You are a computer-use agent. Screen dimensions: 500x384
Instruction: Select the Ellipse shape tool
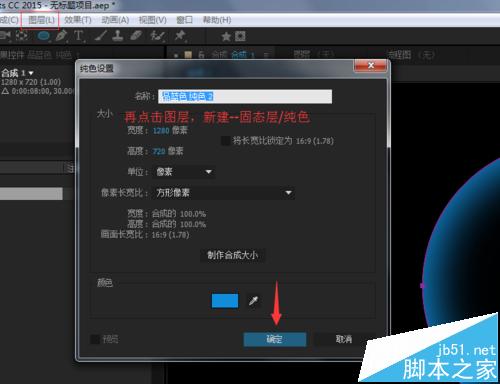(44, 36)
